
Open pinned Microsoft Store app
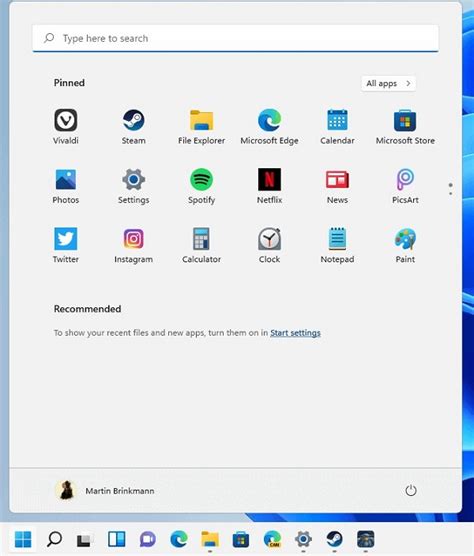[x=405, y=127]
